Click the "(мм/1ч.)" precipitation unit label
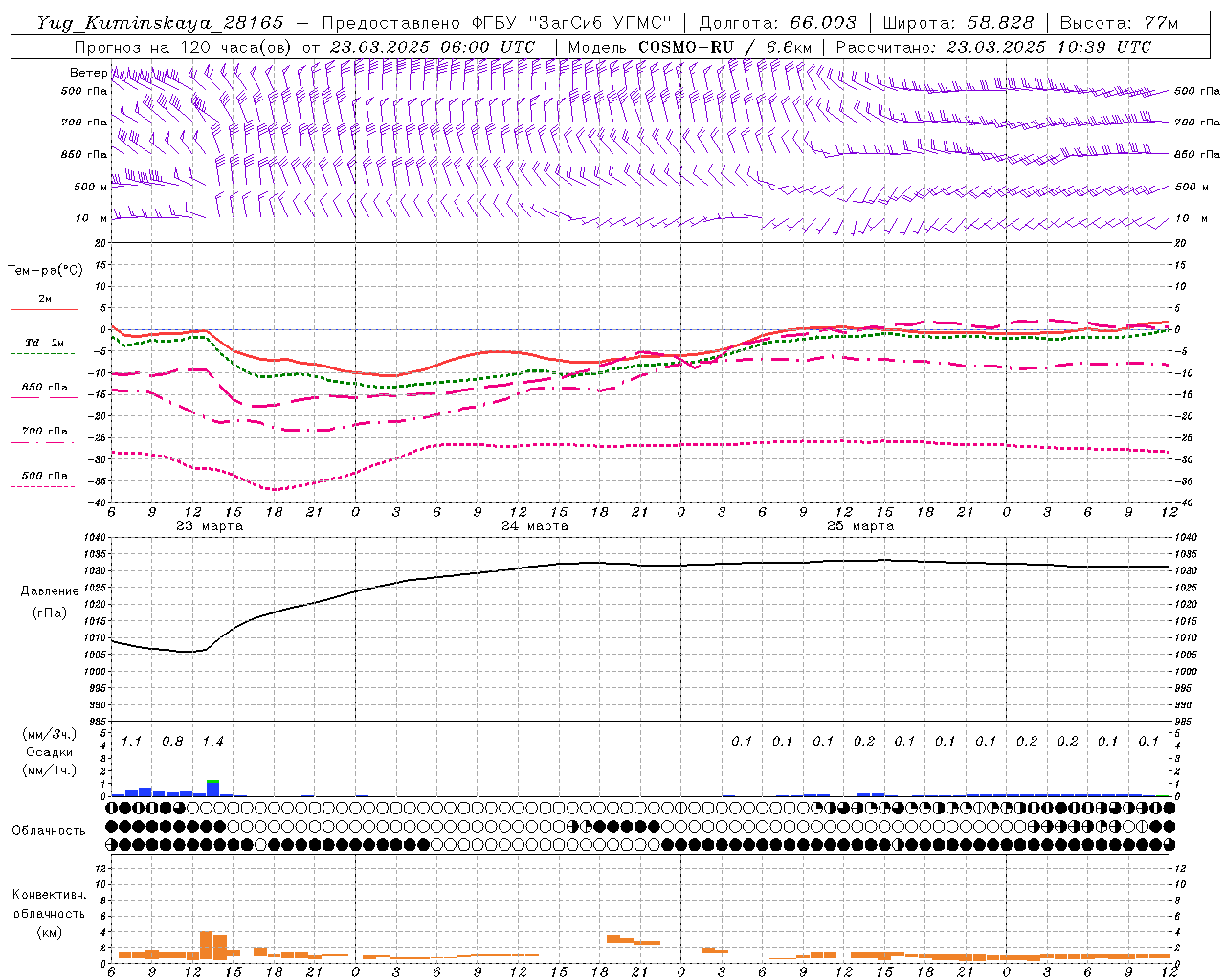1225x980 pixels. (49, 770)
